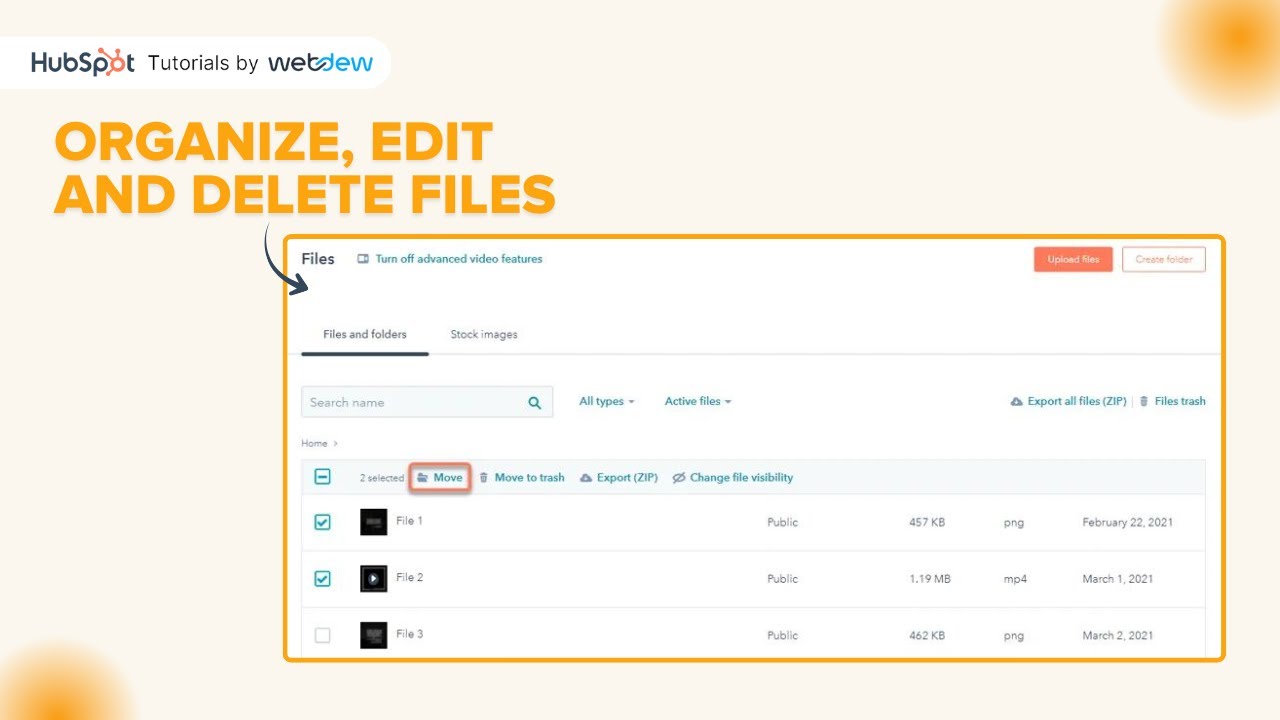Focus the Search name field

pyautogui.click(x=427, y=402)
